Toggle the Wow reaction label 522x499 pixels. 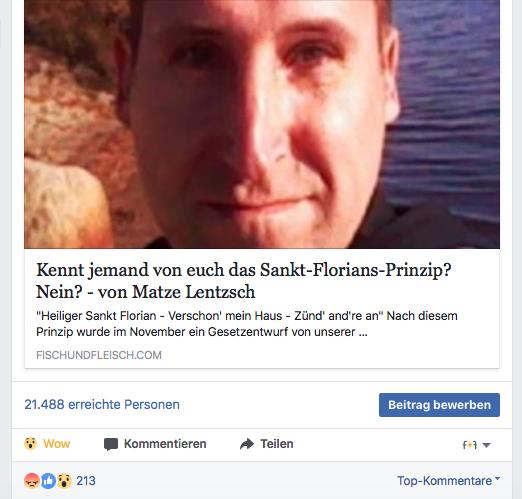[x=57, y=444]
